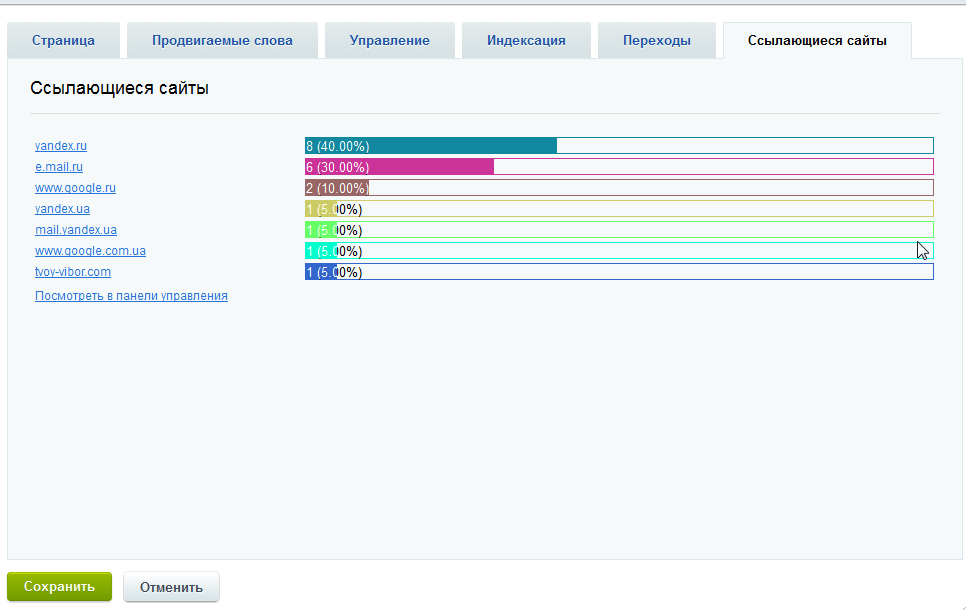Click the yandex.ru 40.00% progress bar
Viewport: 966px width, 610px height.
[619, 146]
